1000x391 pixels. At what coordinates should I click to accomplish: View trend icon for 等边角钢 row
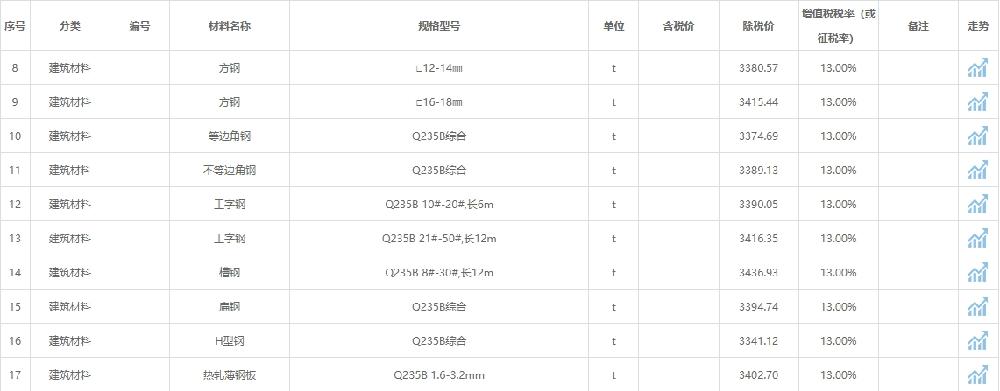[x=977, y=136]
